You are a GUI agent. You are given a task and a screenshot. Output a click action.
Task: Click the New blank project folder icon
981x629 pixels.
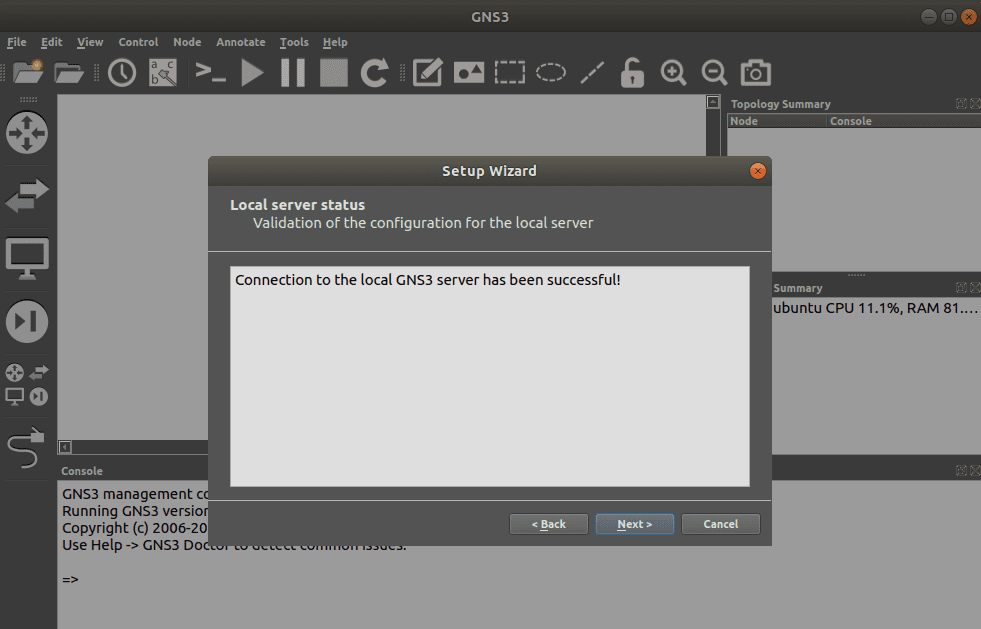(x=28, y=72)
